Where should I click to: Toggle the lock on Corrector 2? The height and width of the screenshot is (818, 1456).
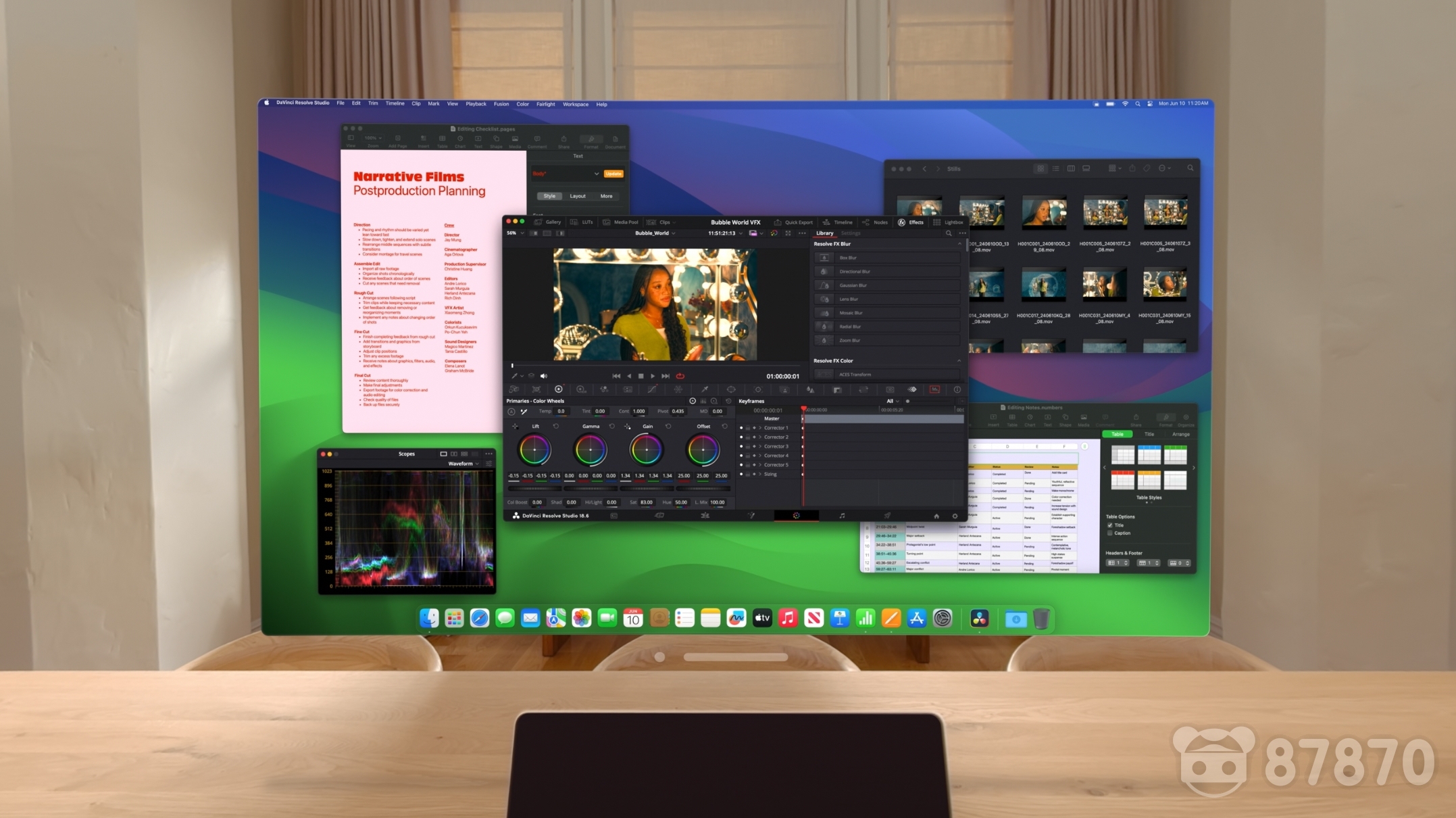[x=748, y=437]
